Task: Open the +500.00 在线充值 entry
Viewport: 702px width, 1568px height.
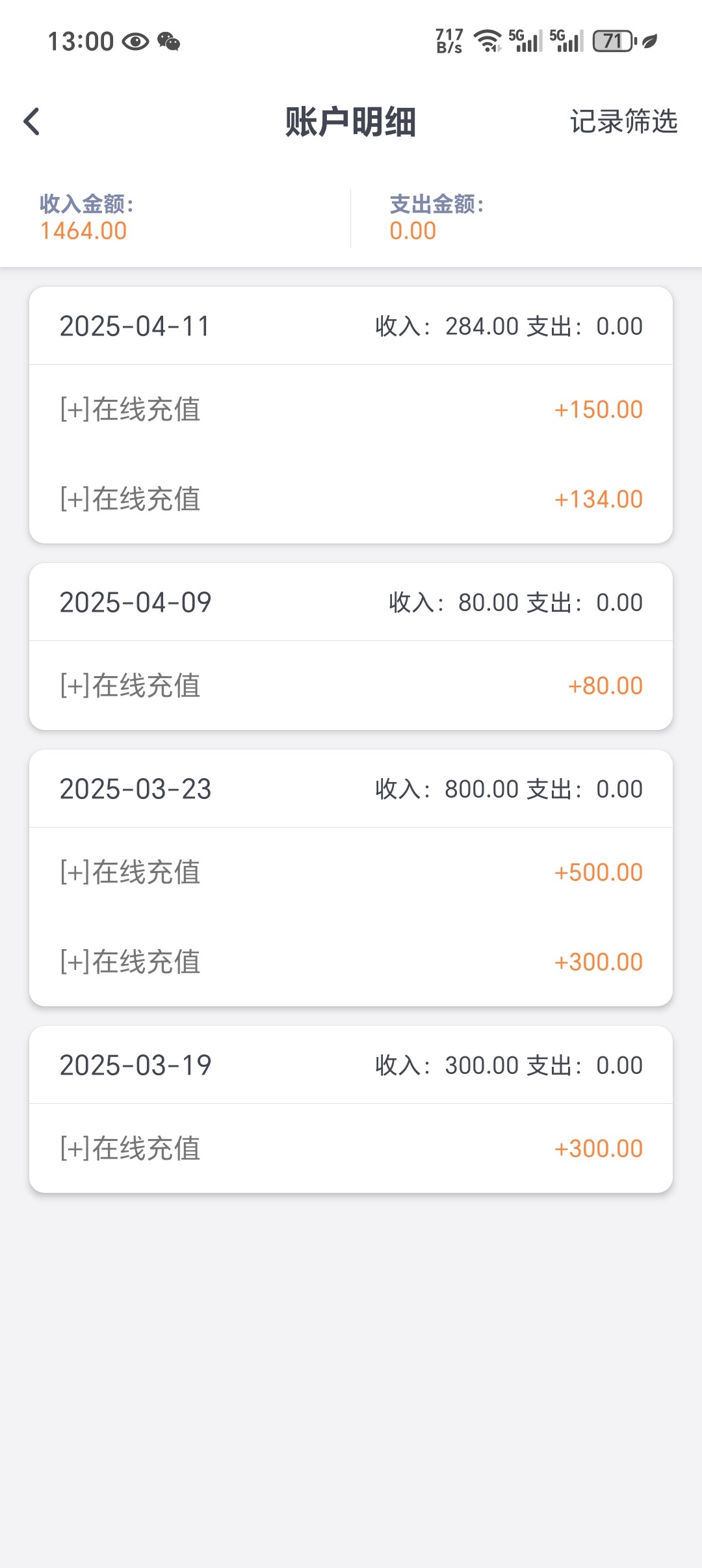Action: (351, 872)
